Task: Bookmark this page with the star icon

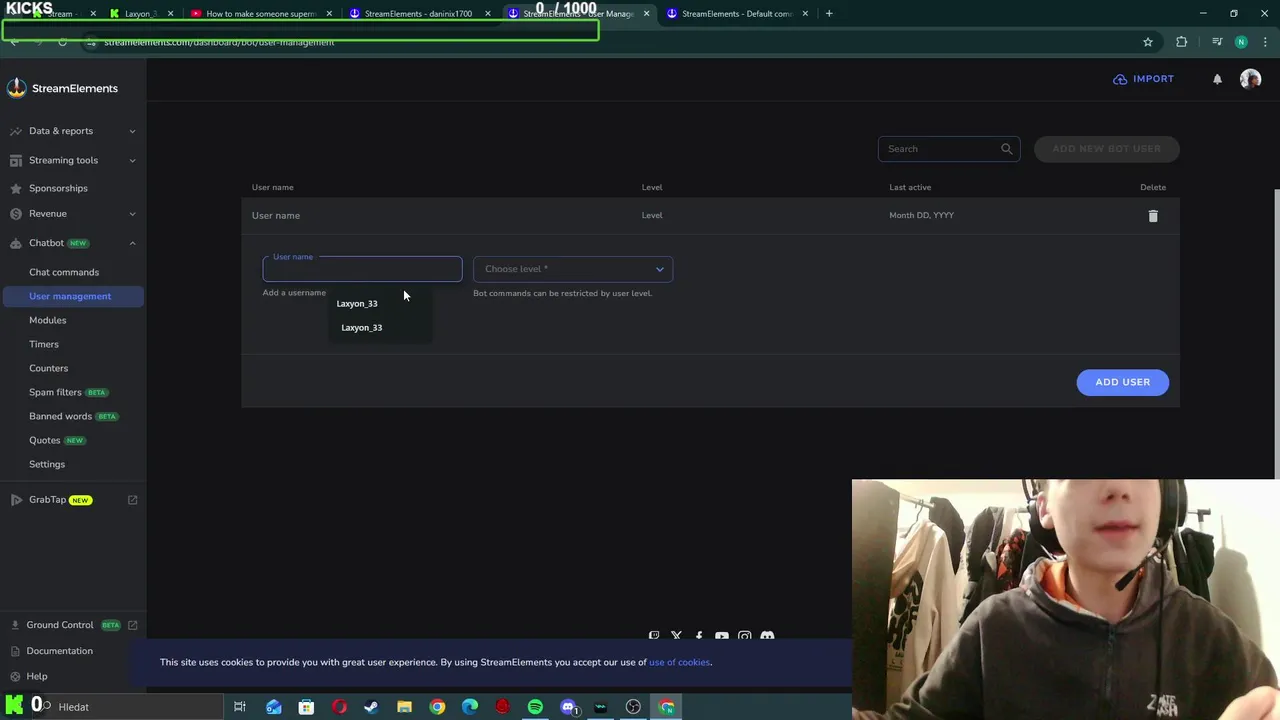Action: click(x=1148, y=42)
